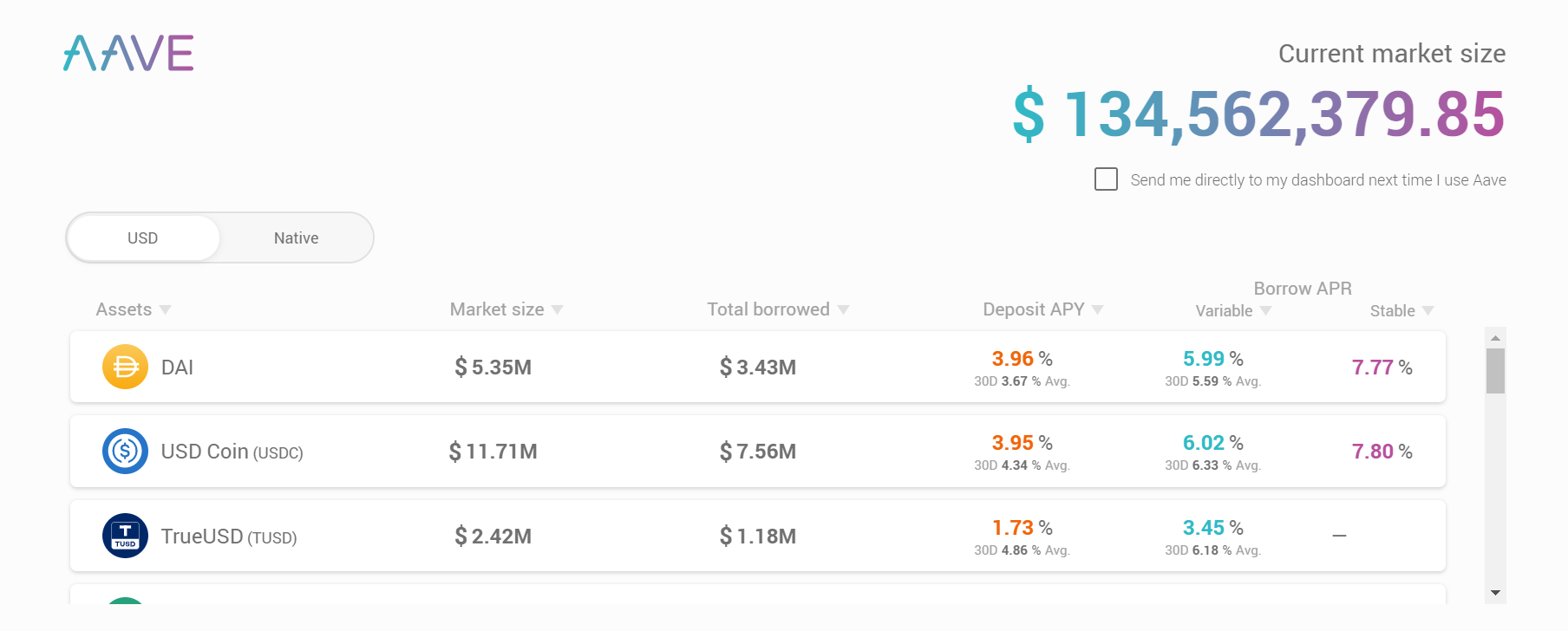
Task: Click the vertical scrollbar thumb
Action: (1495, 371)
